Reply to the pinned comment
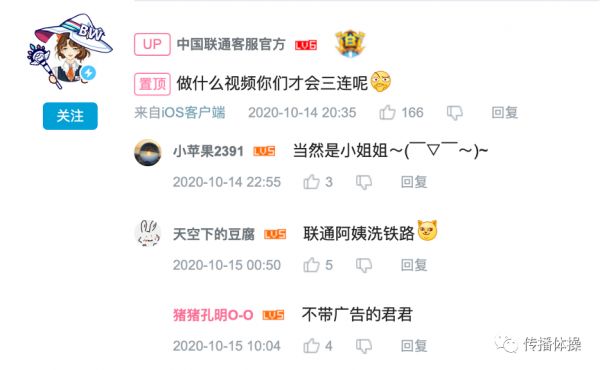This screenshot has height=370, width=600. [505, 112]
